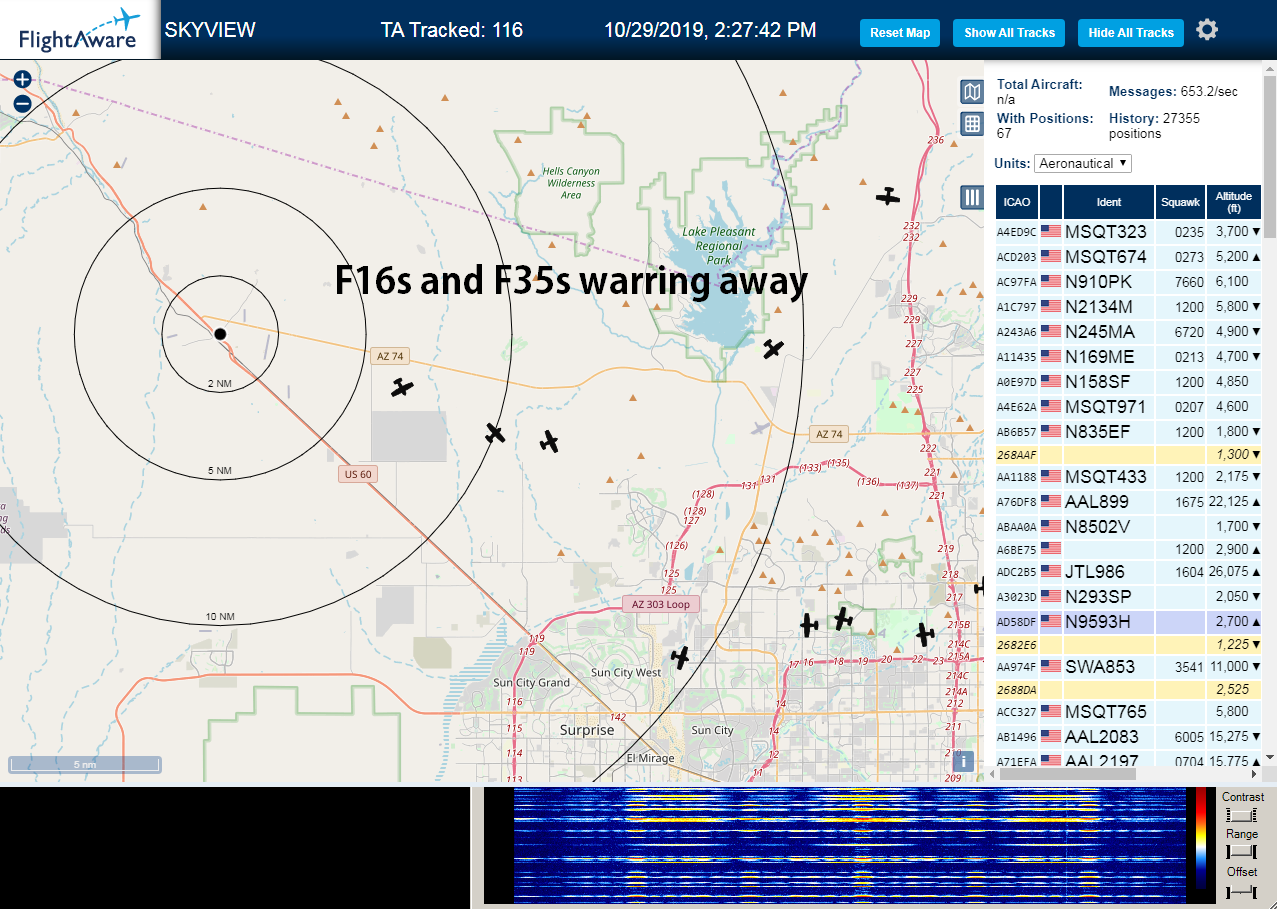Select the MSQT674 aircraft row

[x=1129, y=256]
